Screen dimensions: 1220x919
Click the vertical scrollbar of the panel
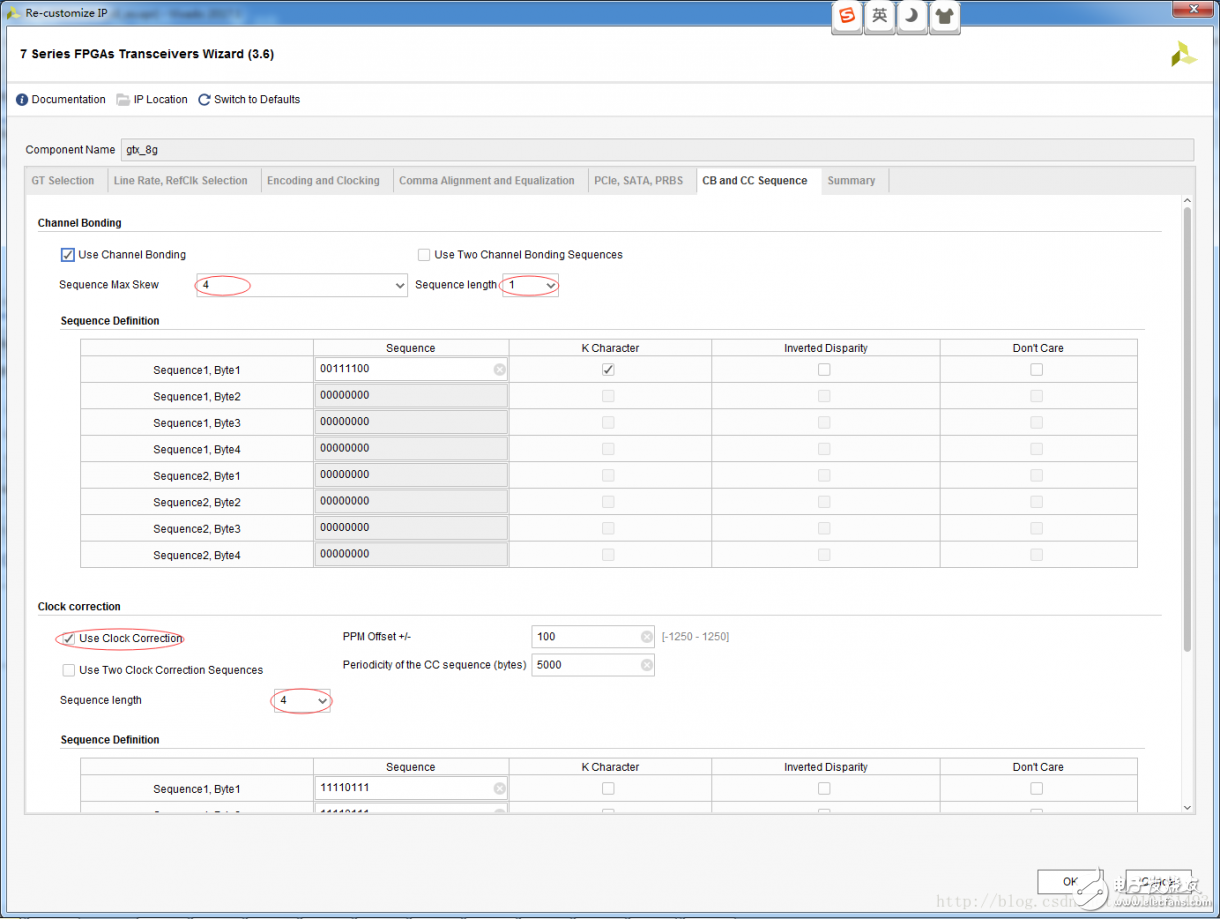pyautogui.click(x=1187, y=430)
